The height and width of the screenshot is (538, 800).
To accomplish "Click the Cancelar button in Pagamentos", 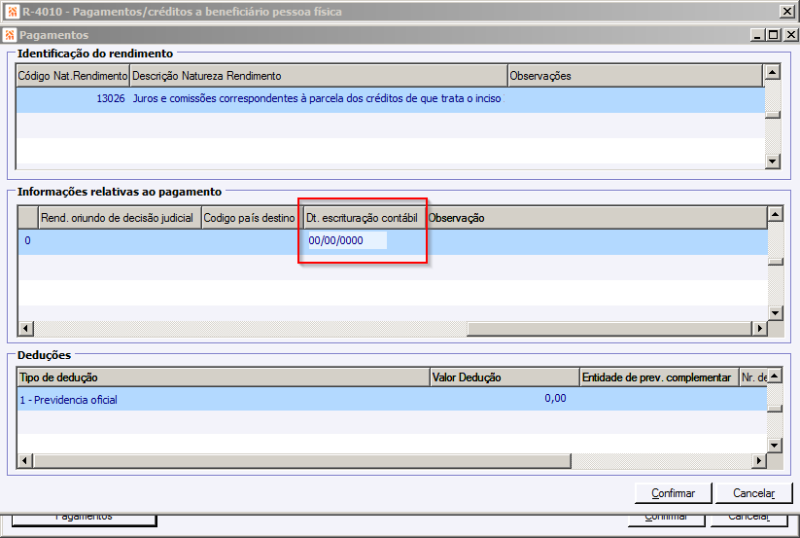I will (754, 493).
